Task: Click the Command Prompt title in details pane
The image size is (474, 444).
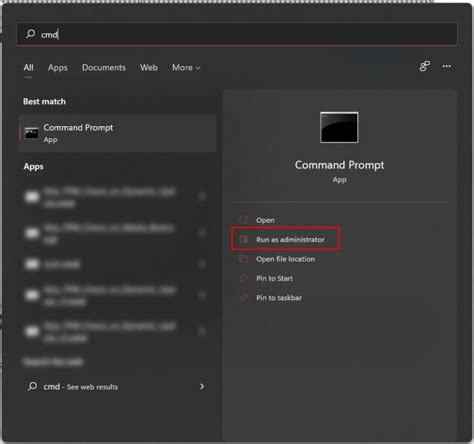Action: 339,165
